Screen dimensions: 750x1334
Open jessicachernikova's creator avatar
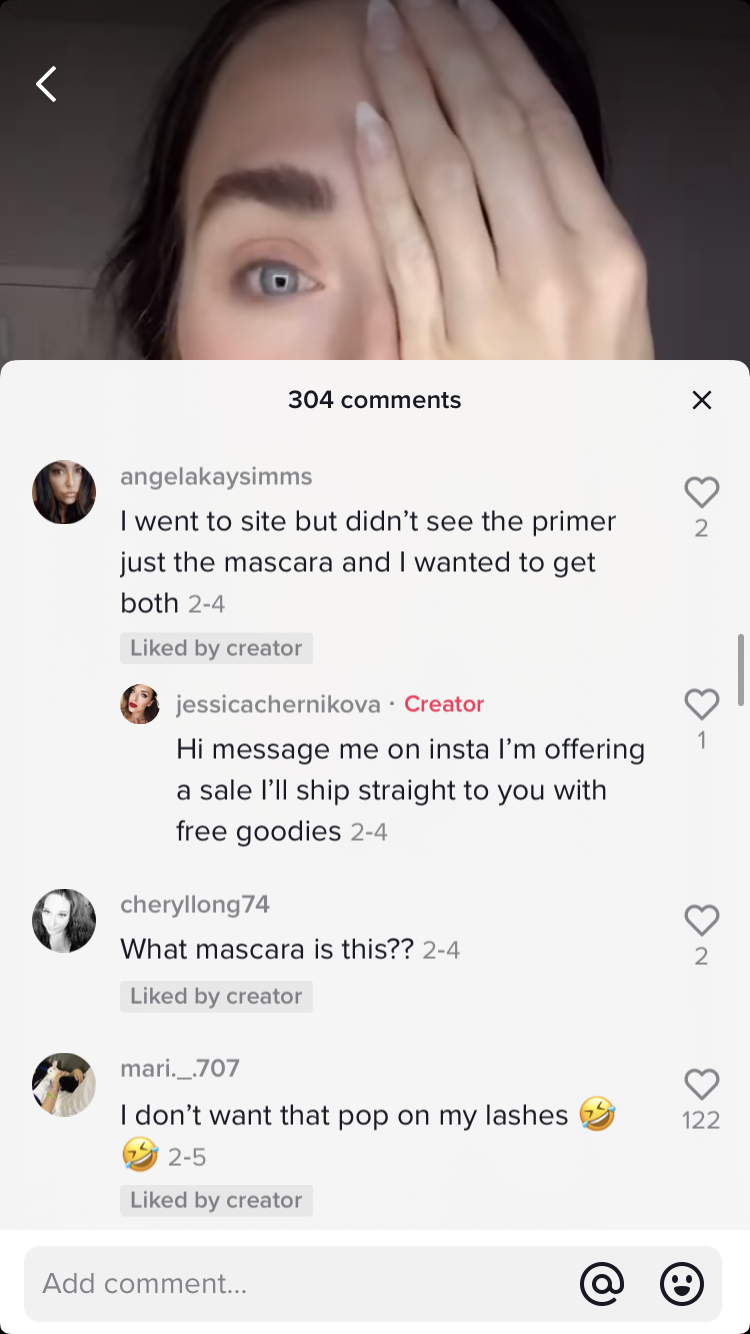click(140, 704)
